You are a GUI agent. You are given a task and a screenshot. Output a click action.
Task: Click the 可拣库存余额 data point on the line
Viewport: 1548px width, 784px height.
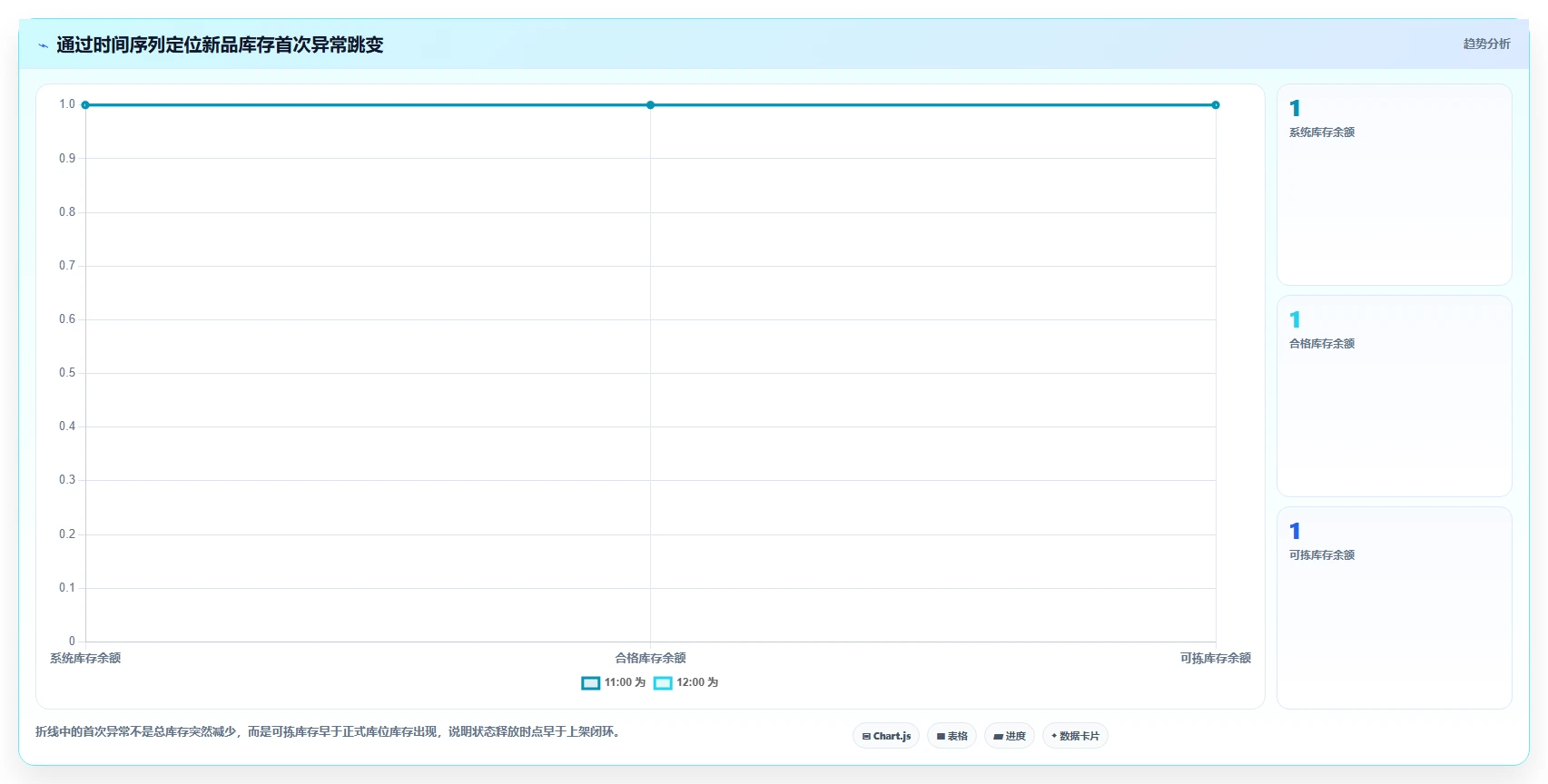click(1216, 105)
